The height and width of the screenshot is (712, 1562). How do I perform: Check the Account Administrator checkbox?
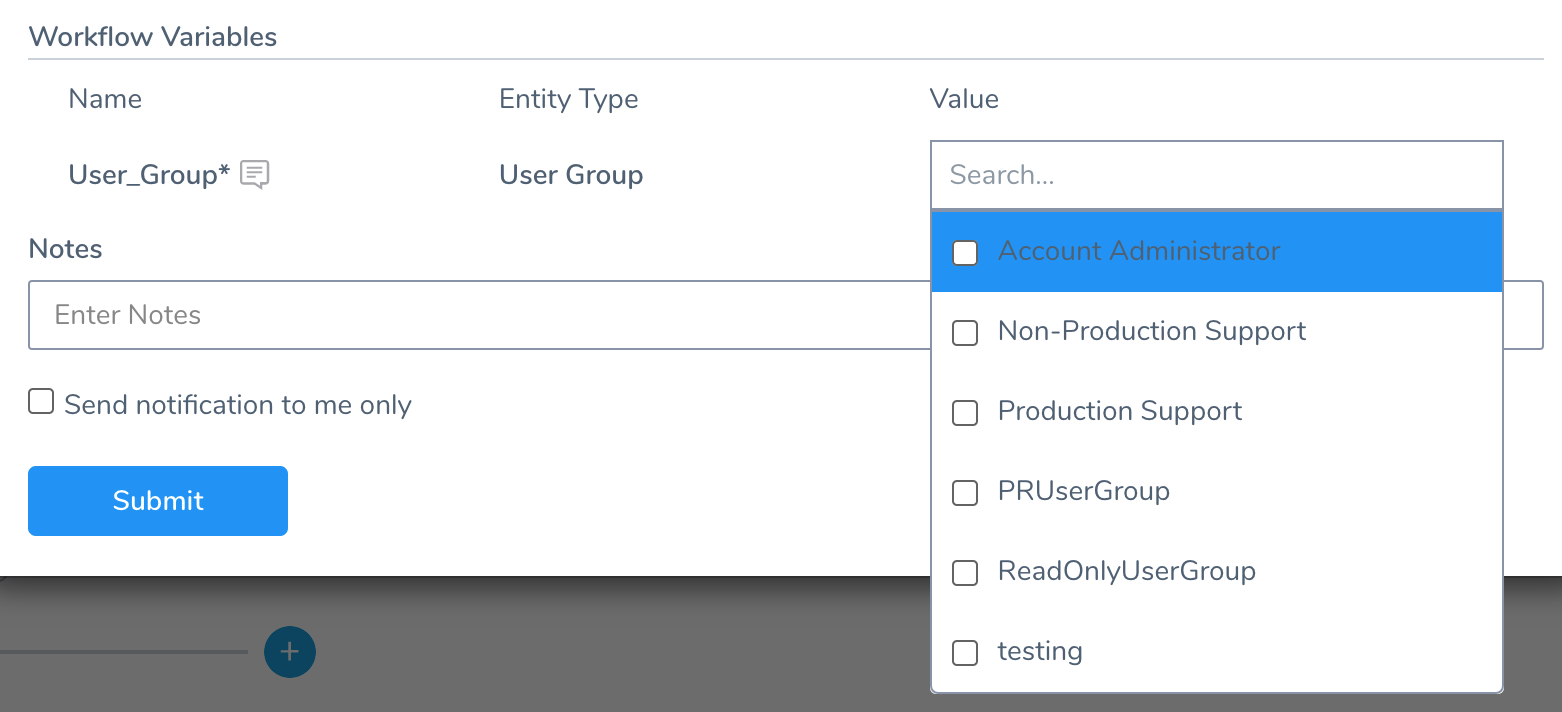[965, 252]
